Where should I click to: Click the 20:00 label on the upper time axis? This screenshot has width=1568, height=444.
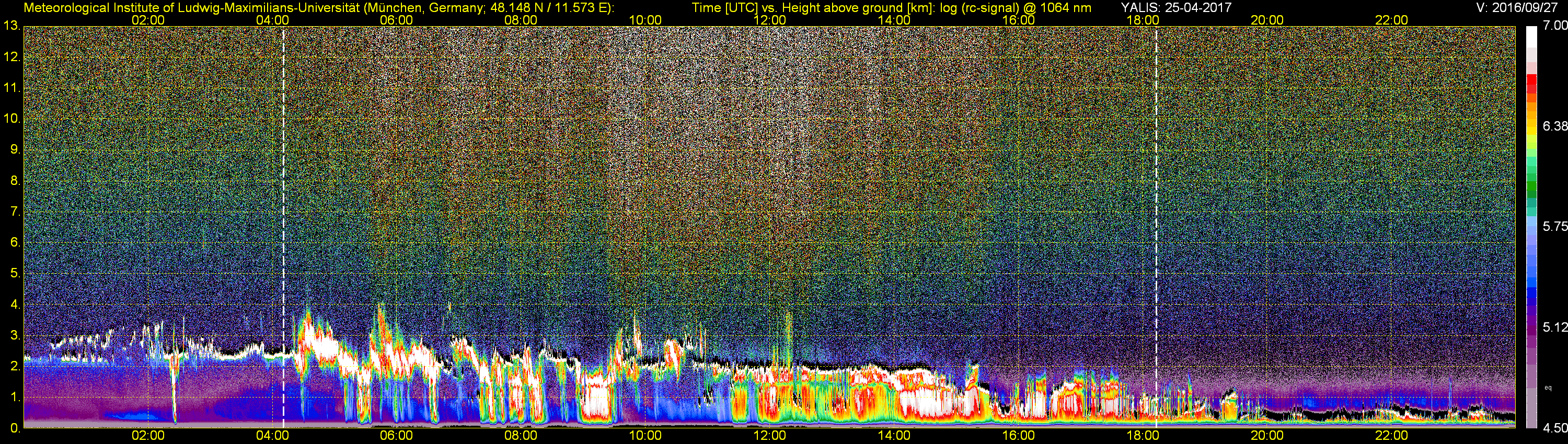coord(1267,20)
